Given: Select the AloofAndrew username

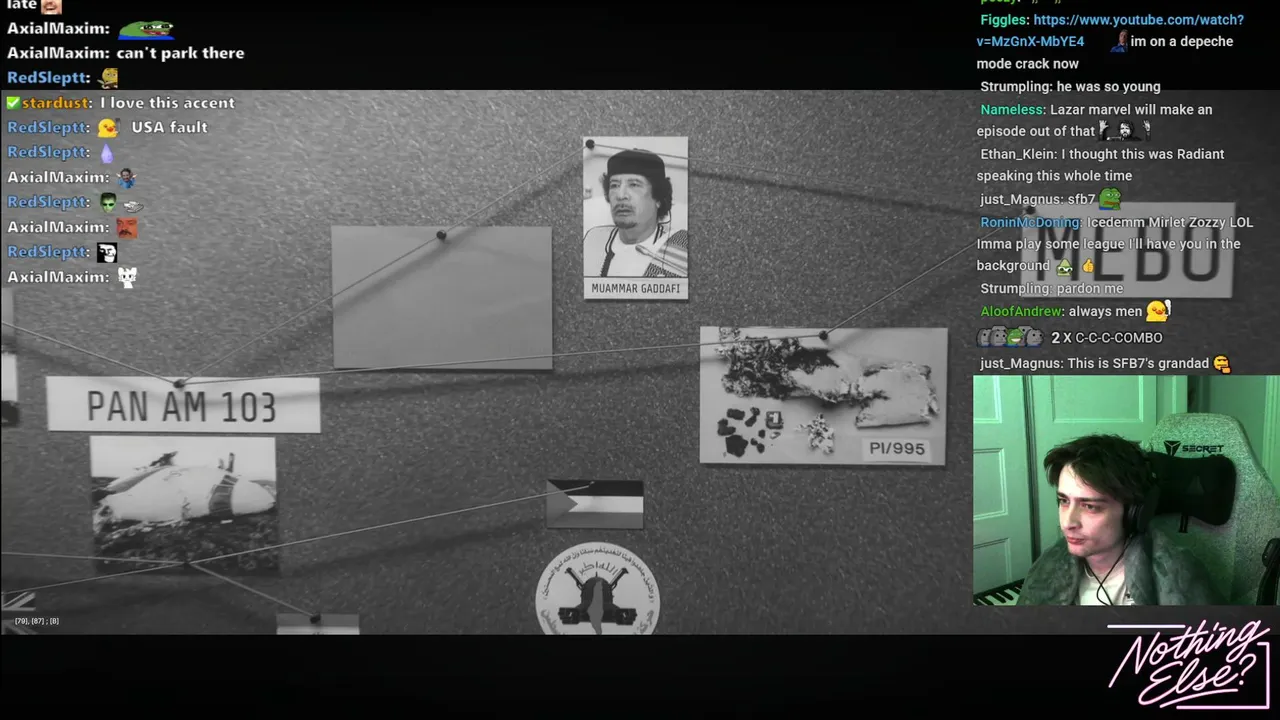Looking at the screenshot, I should click(1020, 311).
